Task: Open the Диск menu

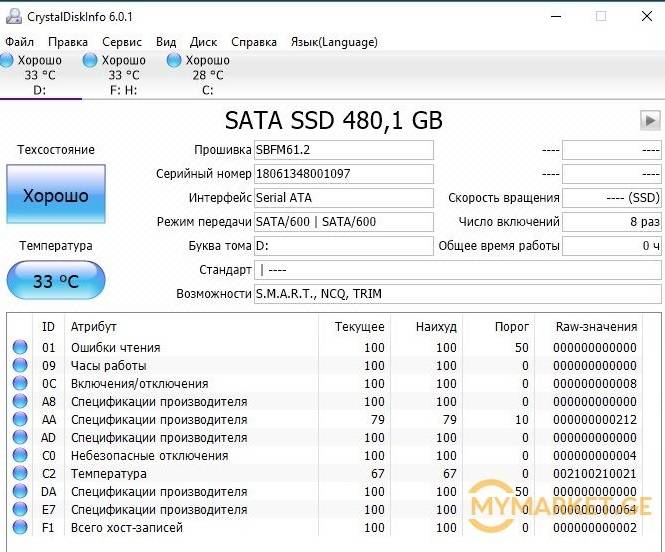Action: [x=203, y=42]
